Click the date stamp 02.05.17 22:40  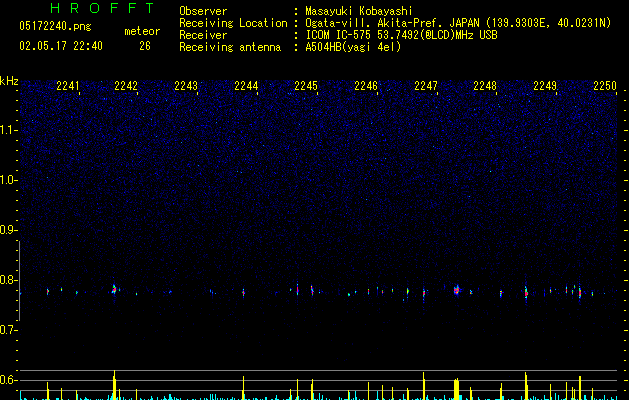point(61,46)
